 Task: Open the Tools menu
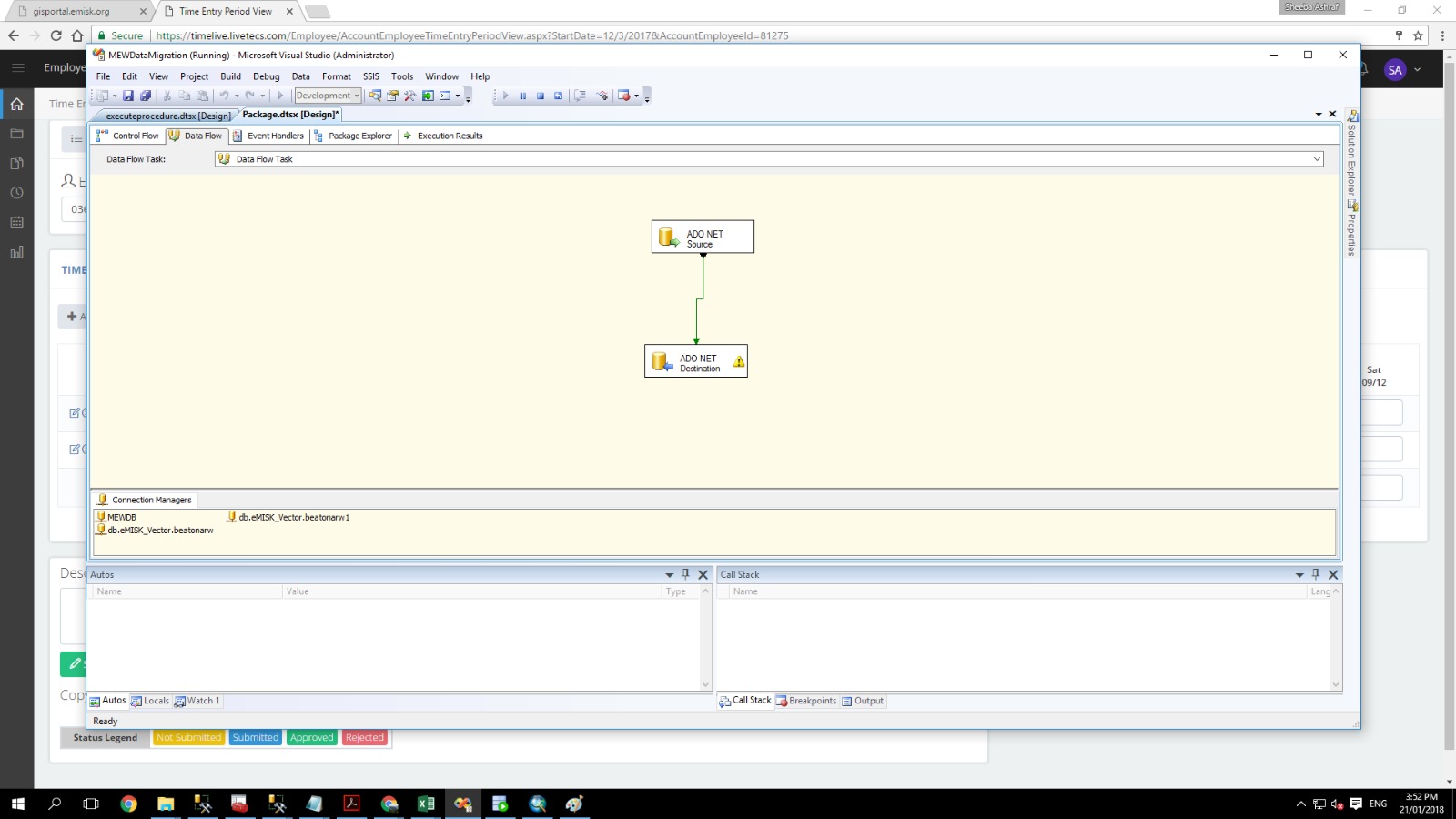(402, 76)
